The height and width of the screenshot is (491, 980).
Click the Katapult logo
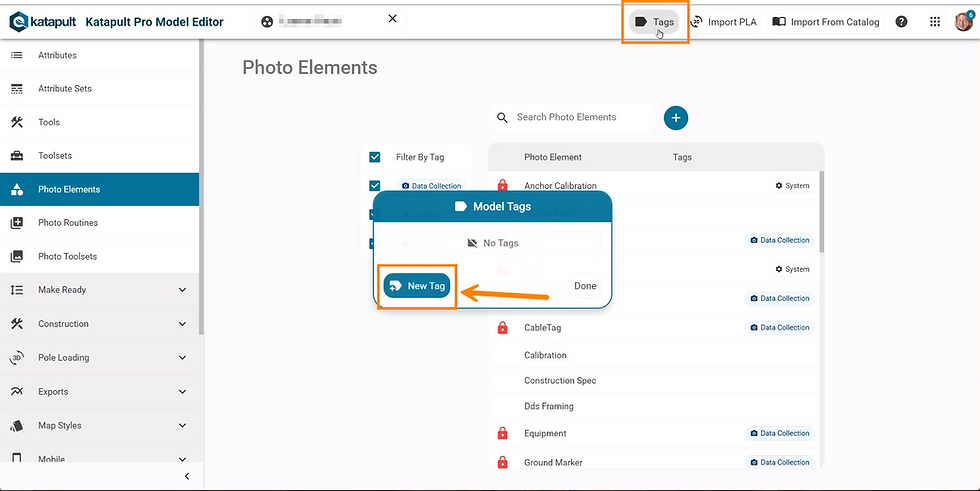click(x=41, y=22)
